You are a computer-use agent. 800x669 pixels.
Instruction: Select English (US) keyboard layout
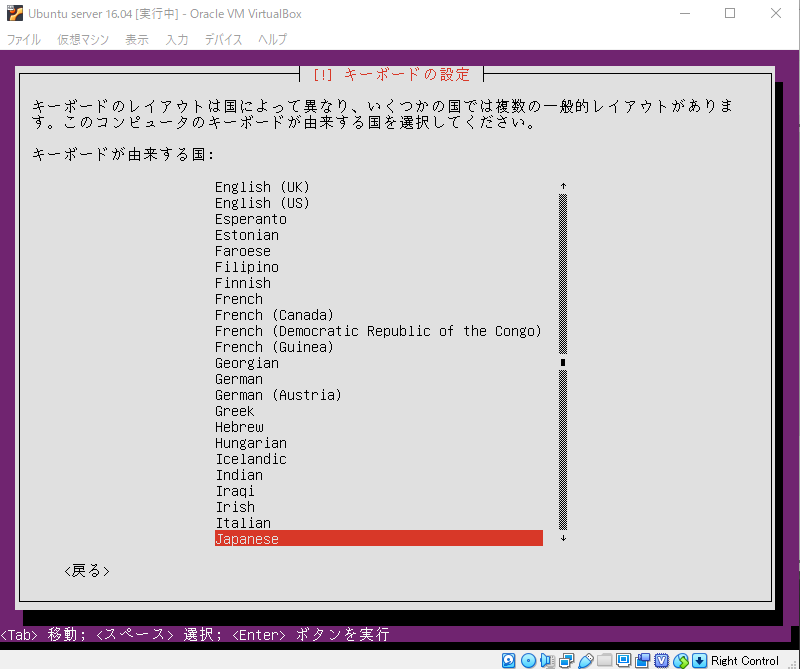pyautogui.click(x=379, y=203)
